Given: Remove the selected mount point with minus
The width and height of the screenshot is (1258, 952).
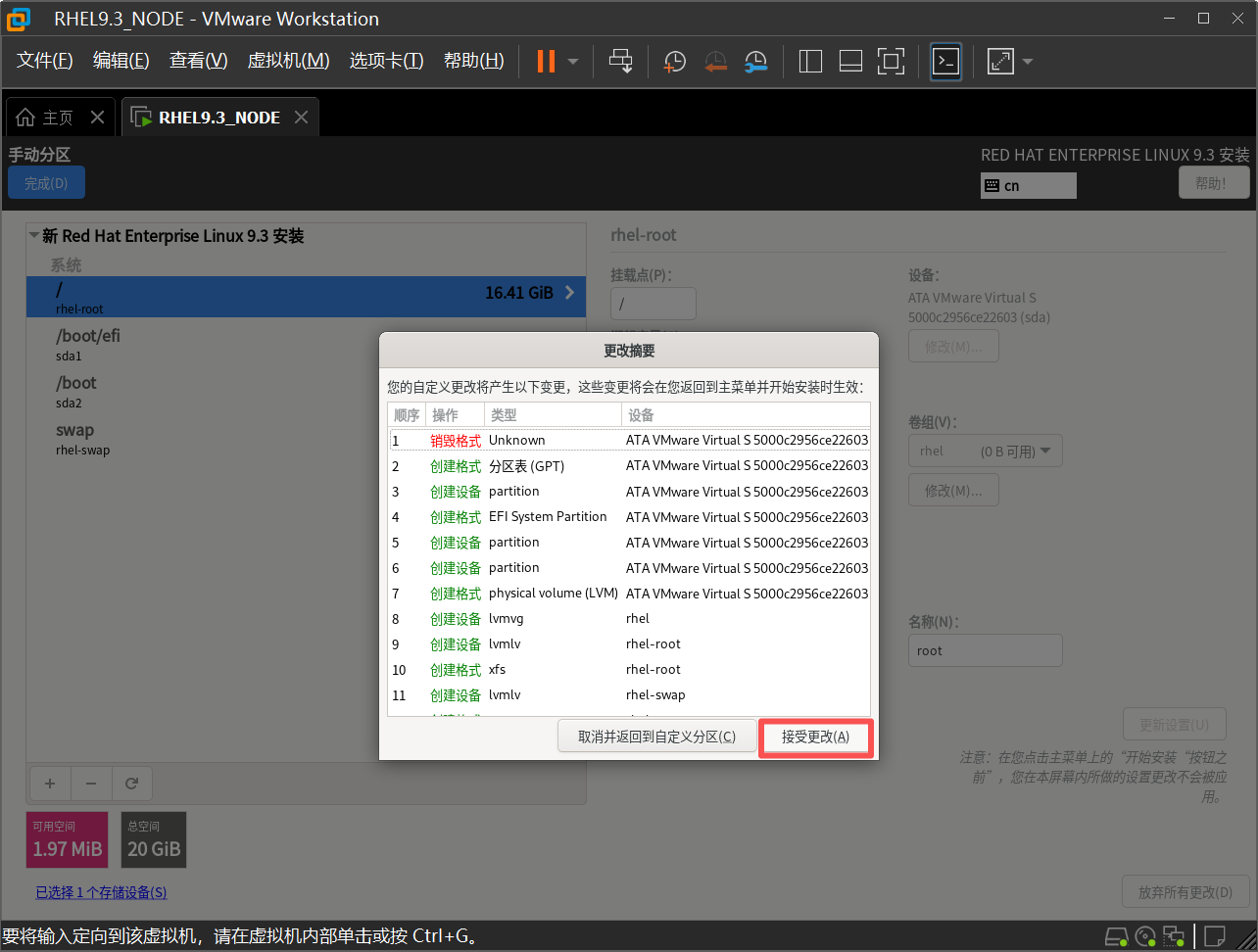Looking at the screenshot, I should point(91,784).
